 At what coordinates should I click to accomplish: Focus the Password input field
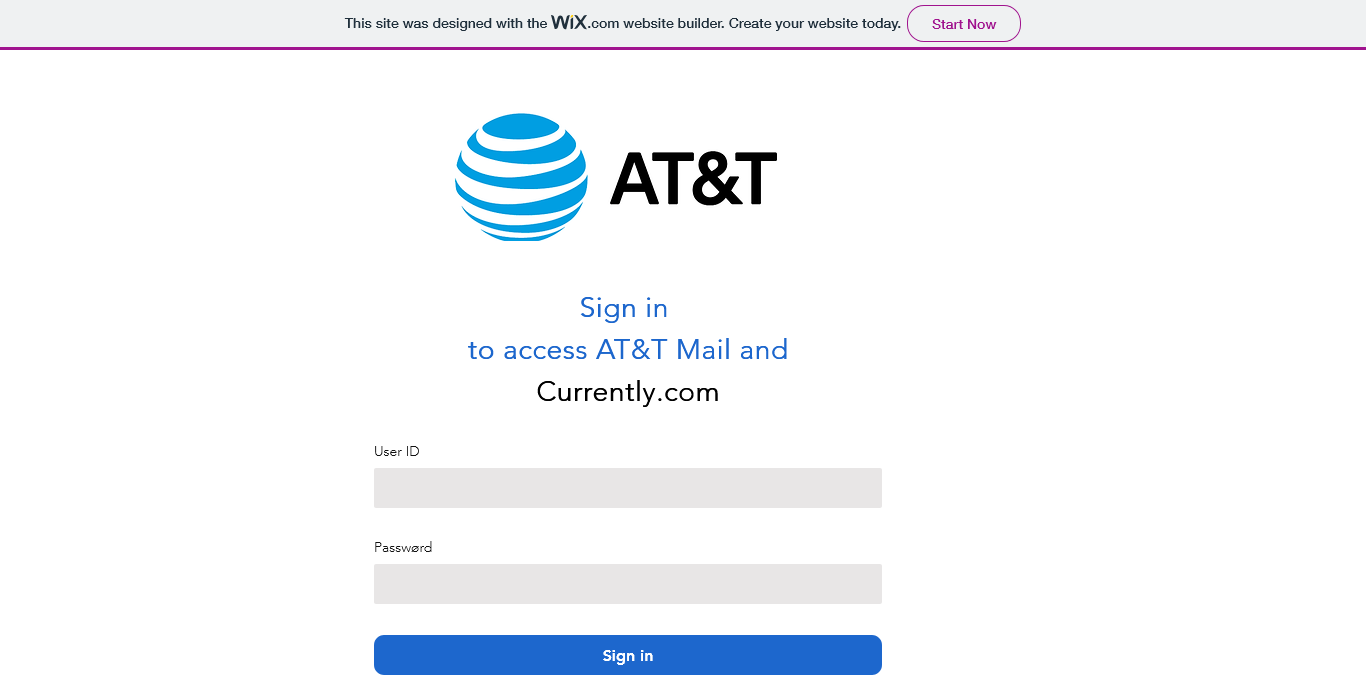(628, 584)
